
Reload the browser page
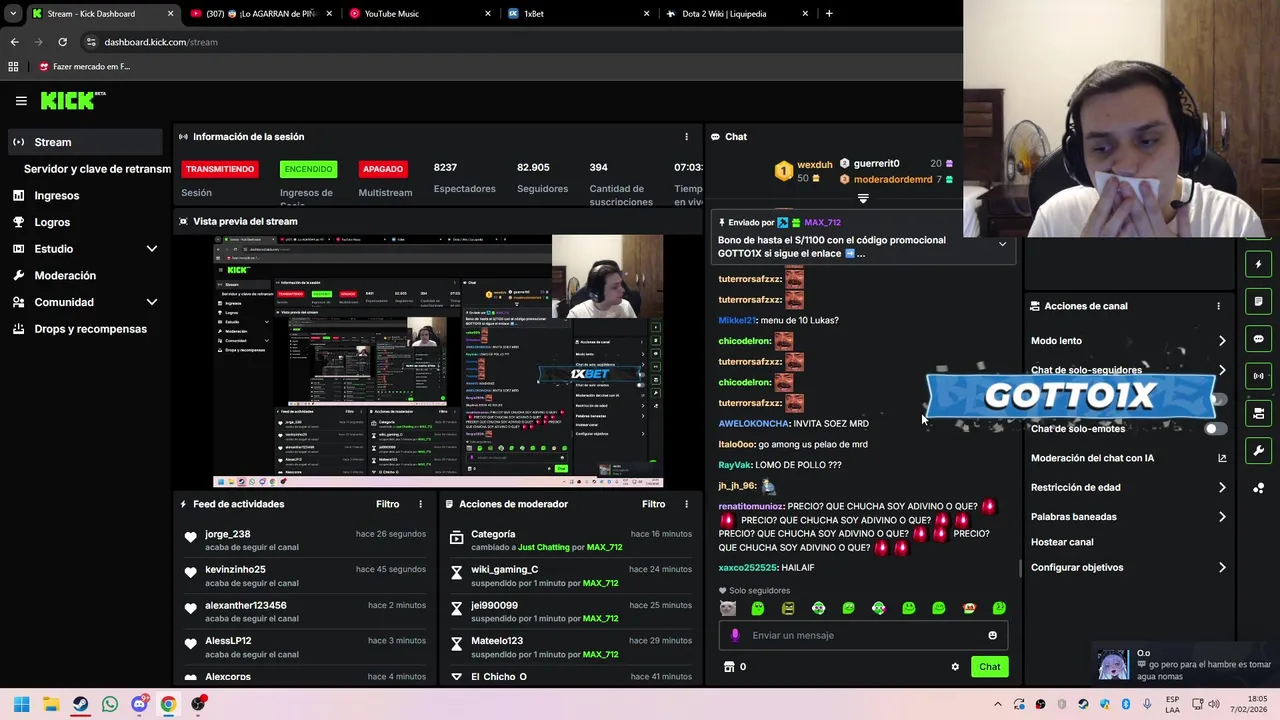tap(62, 42)
